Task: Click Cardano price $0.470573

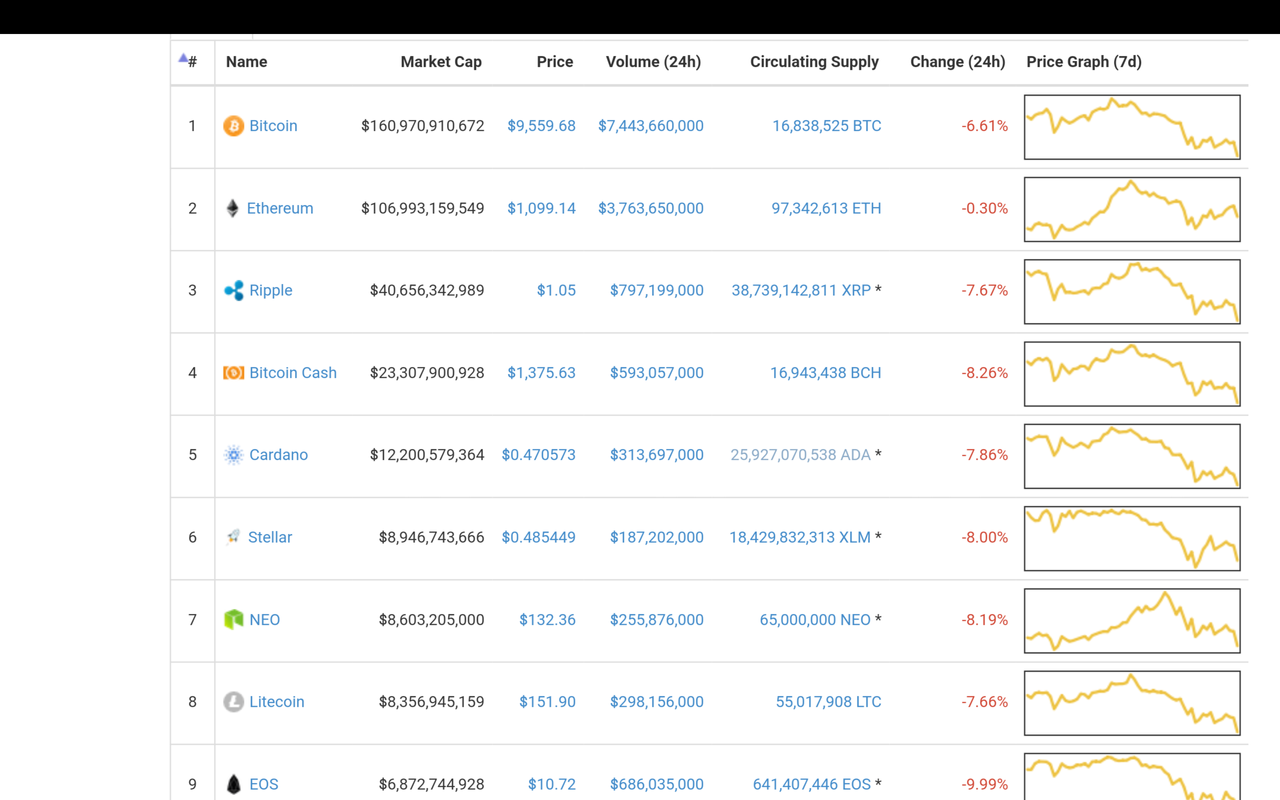Action: pyautogui.click(x=539, y=455)
